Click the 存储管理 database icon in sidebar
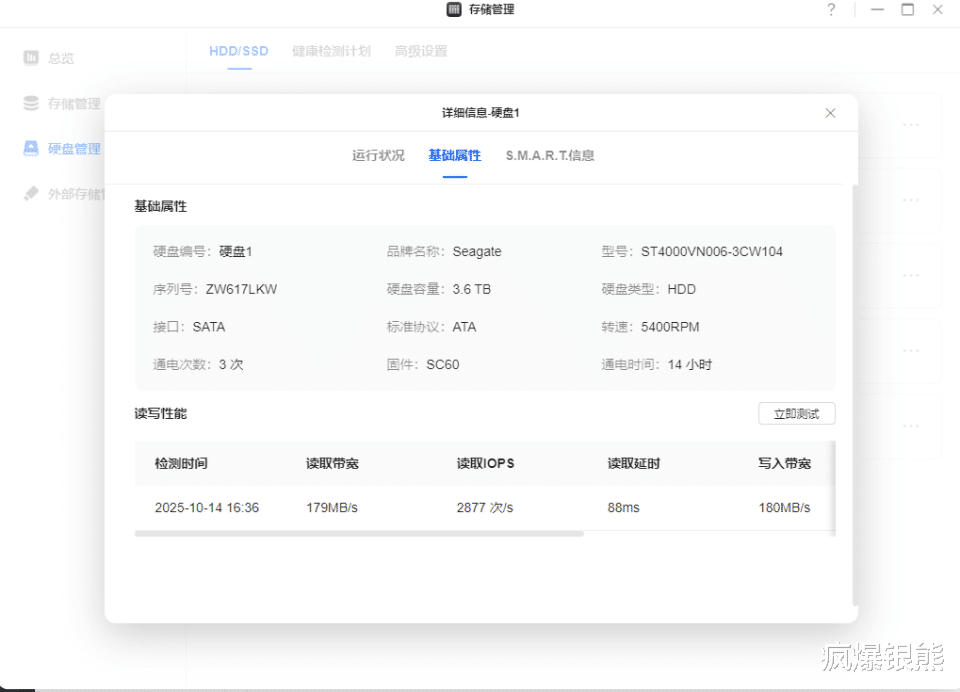Image resolution: width=960 pixels, height=692 pixels. click(x=32, y=103)
